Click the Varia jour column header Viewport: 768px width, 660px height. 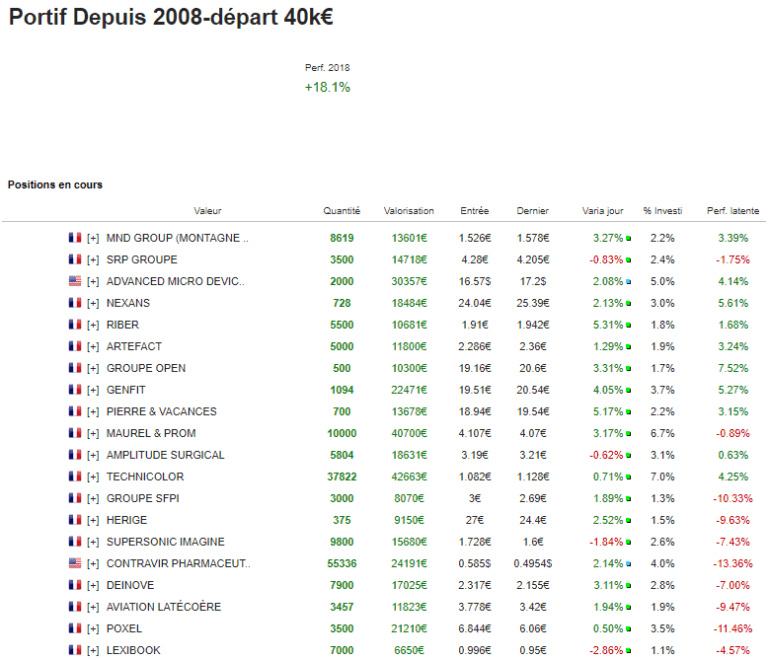602,211
